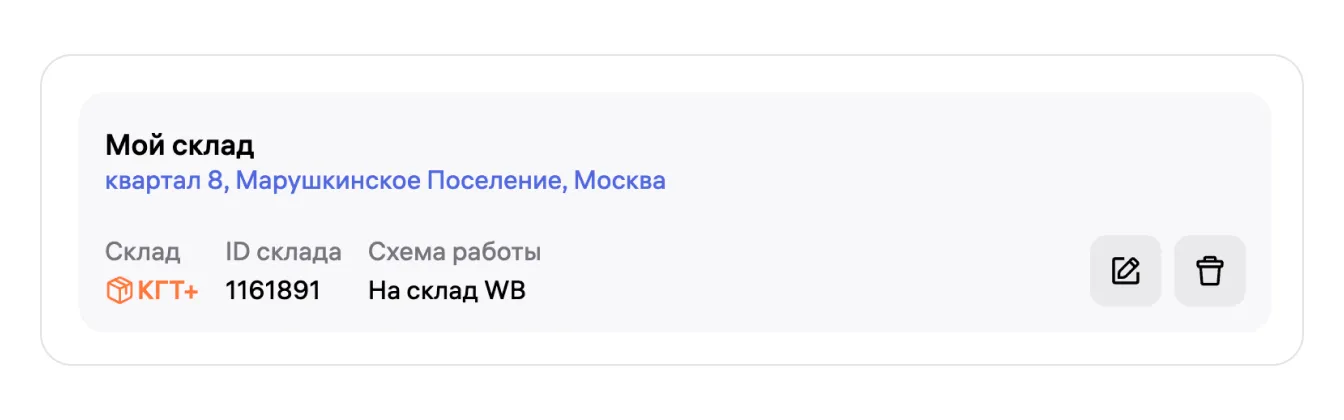Click the word "Мой" in the title
The height and width of the screenshot is (420, 1344).
129,146
